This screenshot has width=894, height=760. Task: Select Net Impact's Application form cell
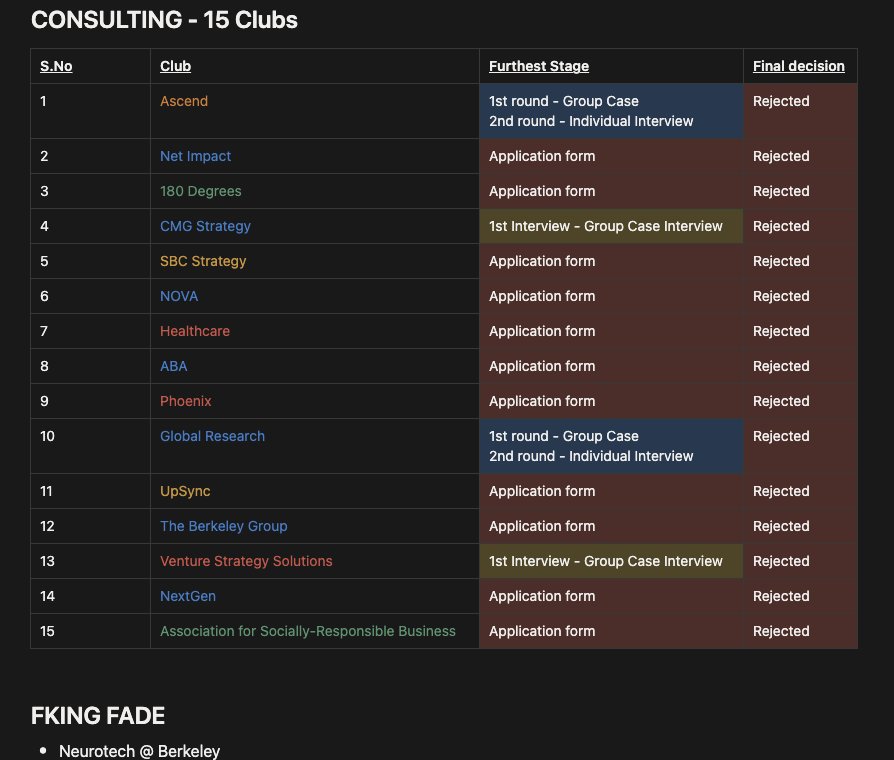611,156
